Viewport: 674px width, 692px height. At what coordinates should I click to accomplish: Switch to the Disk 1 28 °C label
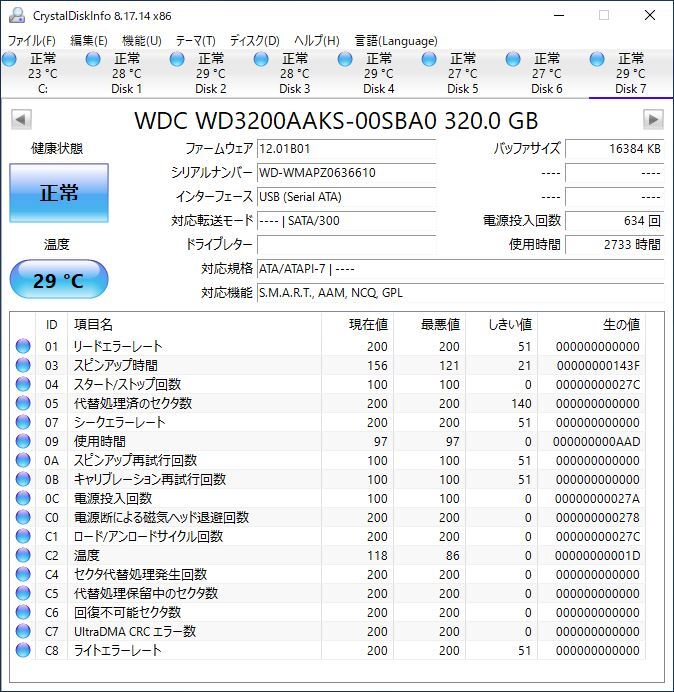pos(126,74)
